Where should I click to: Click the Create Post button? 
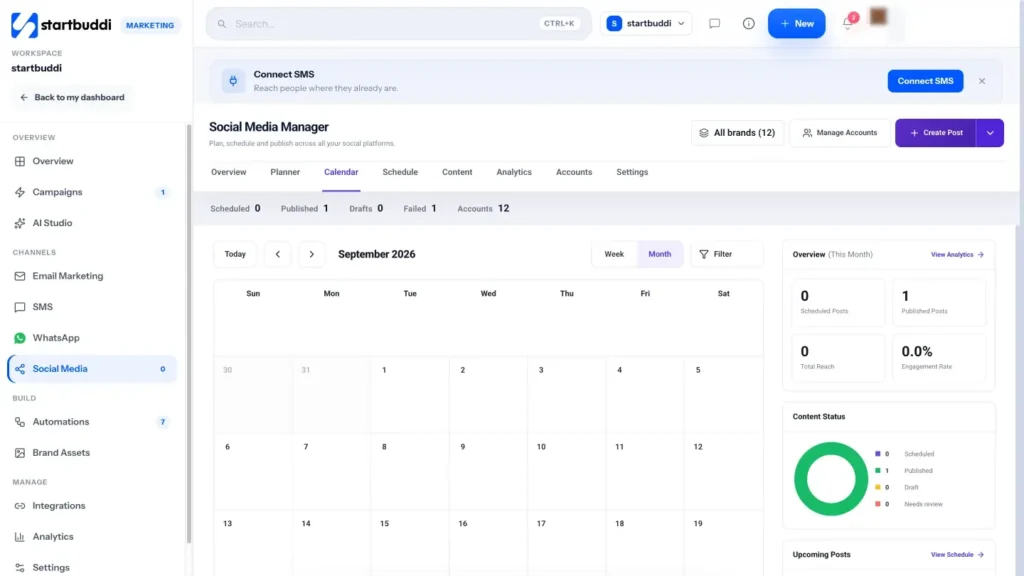(935, 133)
